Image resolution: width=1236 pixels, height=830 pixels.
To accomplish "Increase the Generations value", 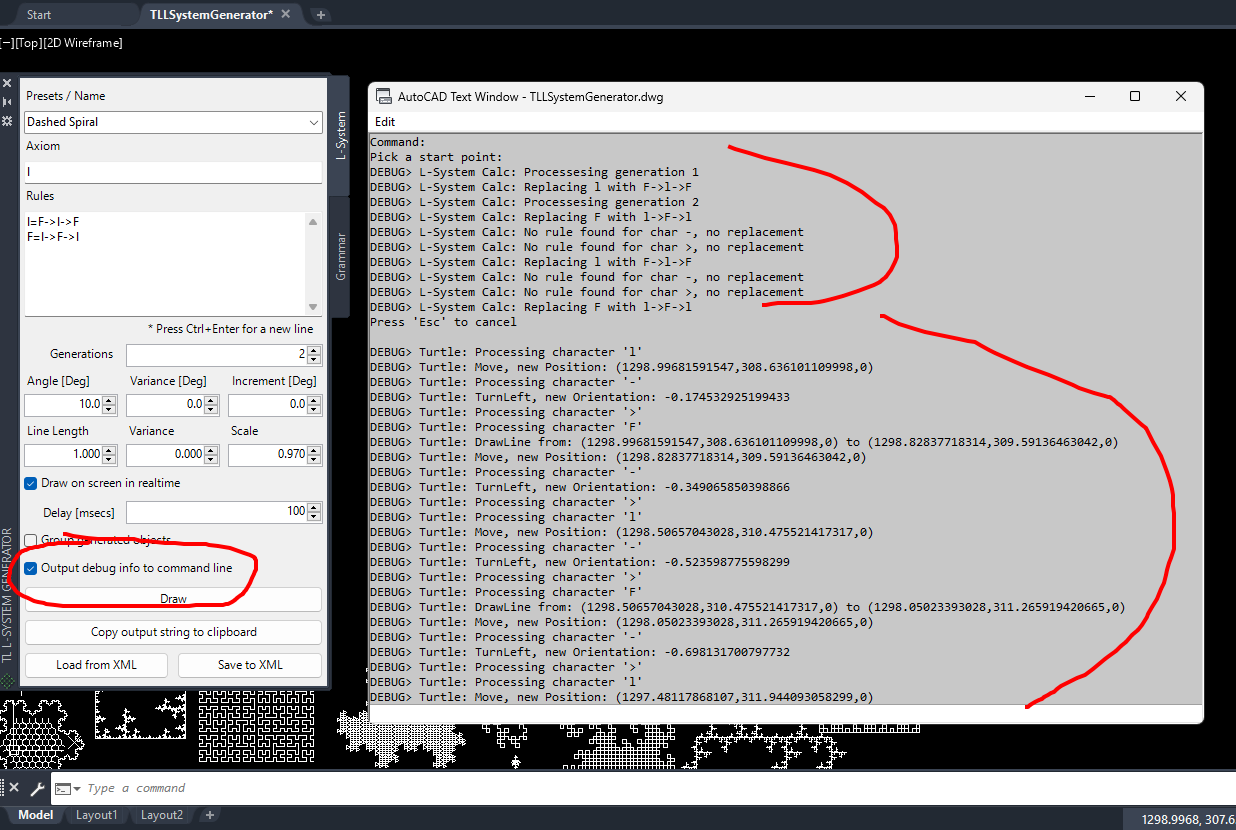I will [x=315, y=350].
